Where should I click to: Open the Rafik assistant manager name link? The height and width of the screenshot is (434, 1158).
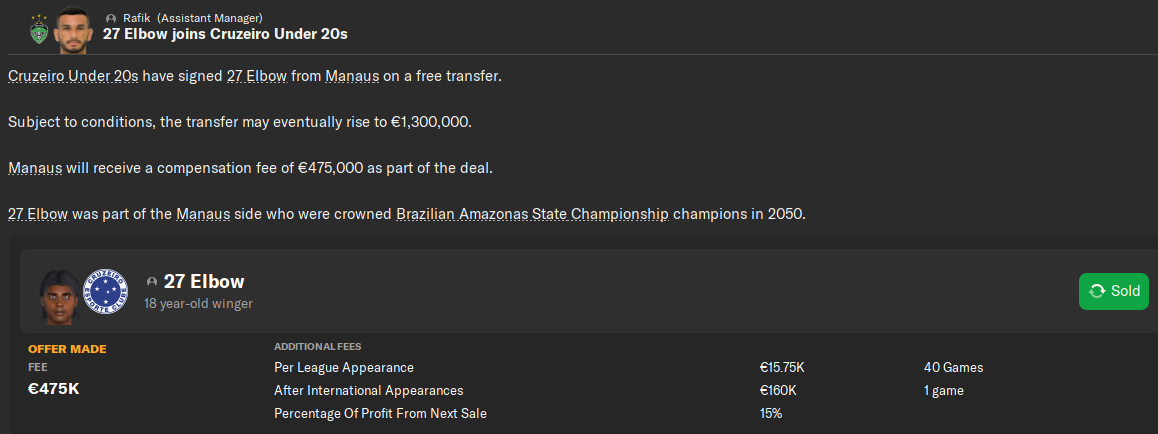click(135, 18)
